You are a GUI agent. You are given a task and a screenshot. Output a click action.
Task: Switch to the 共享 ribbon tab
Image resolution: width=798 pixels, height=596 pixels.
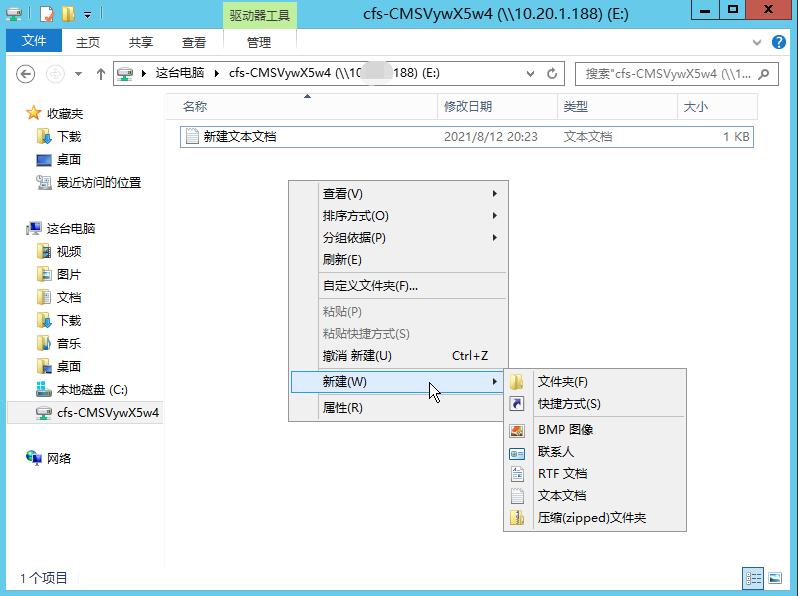tap(140, 42)
